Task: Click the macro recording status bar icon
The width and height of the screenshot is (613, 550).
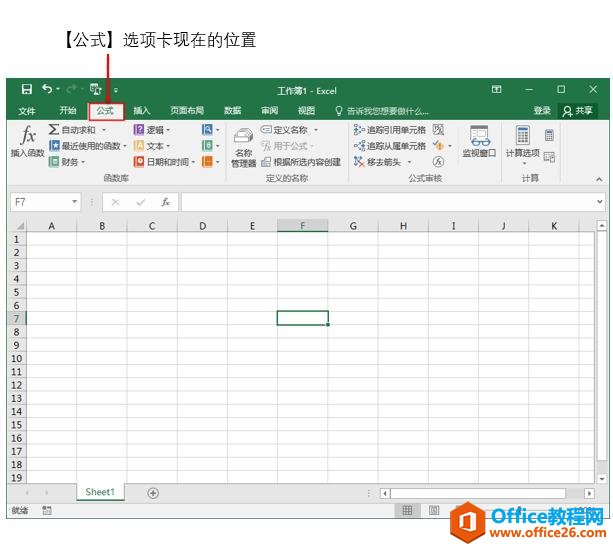Action: click(x=47, y=510)
